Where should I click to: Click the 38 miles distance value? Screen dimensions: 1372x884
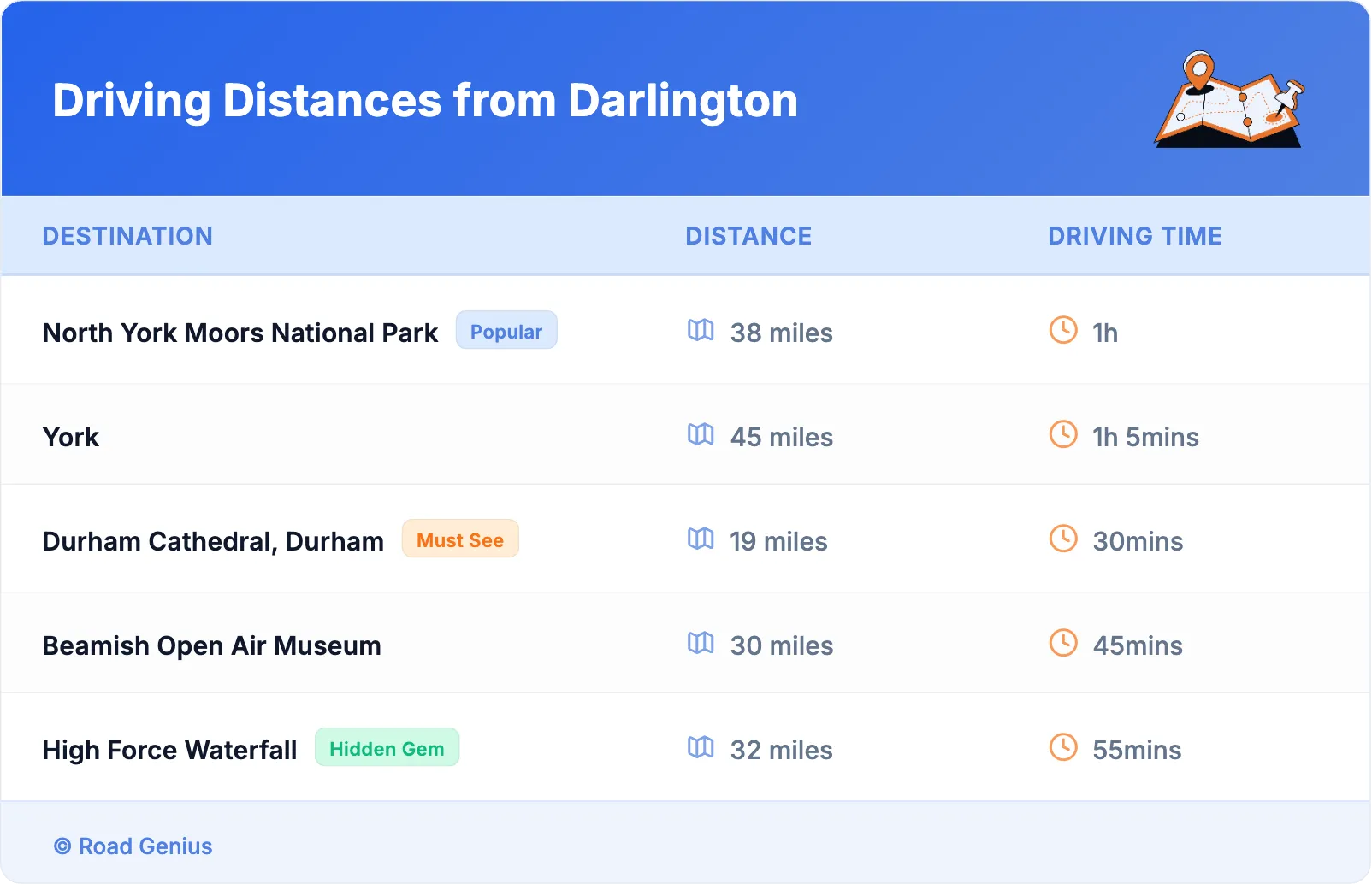pos(782,333)
